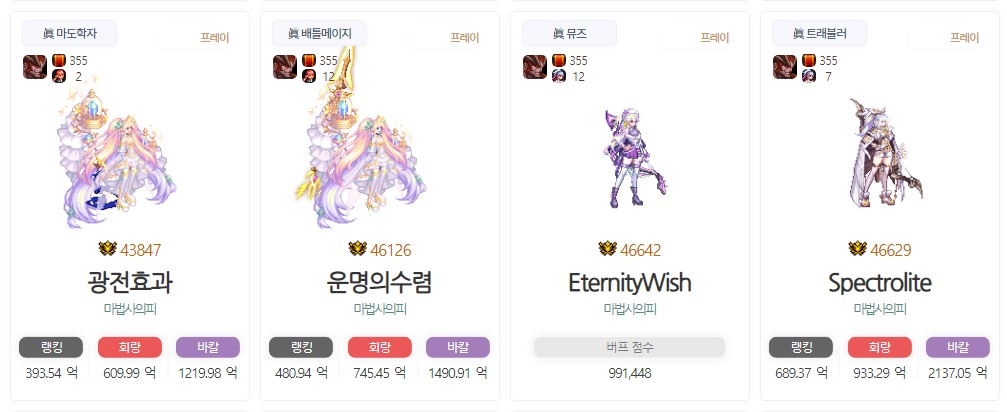Select the 眞 배틀메이지 class tag
Screen dimensions: 1007x412
click(319, 33)
